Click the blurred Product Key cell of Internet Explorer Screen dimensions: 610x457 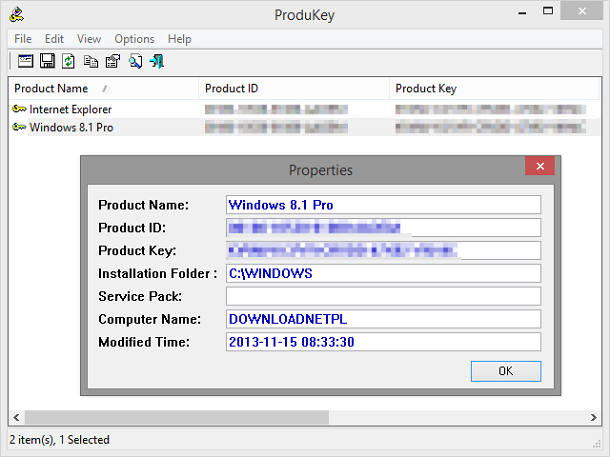tap(491, 109)
